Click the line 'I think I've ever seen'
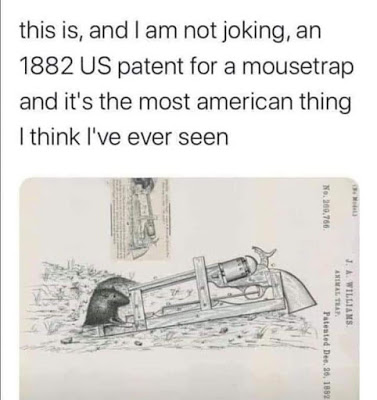Viewport: 377px width, 400px height. (124, 136)
